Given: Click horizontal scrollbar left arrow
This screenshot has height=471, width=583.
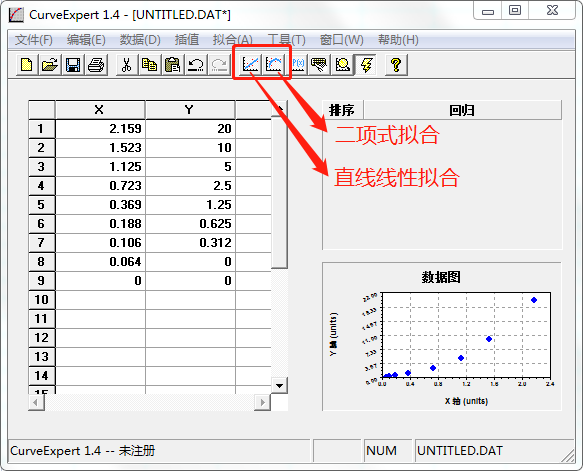Looking at the screenshot, I should pos(36,402).
